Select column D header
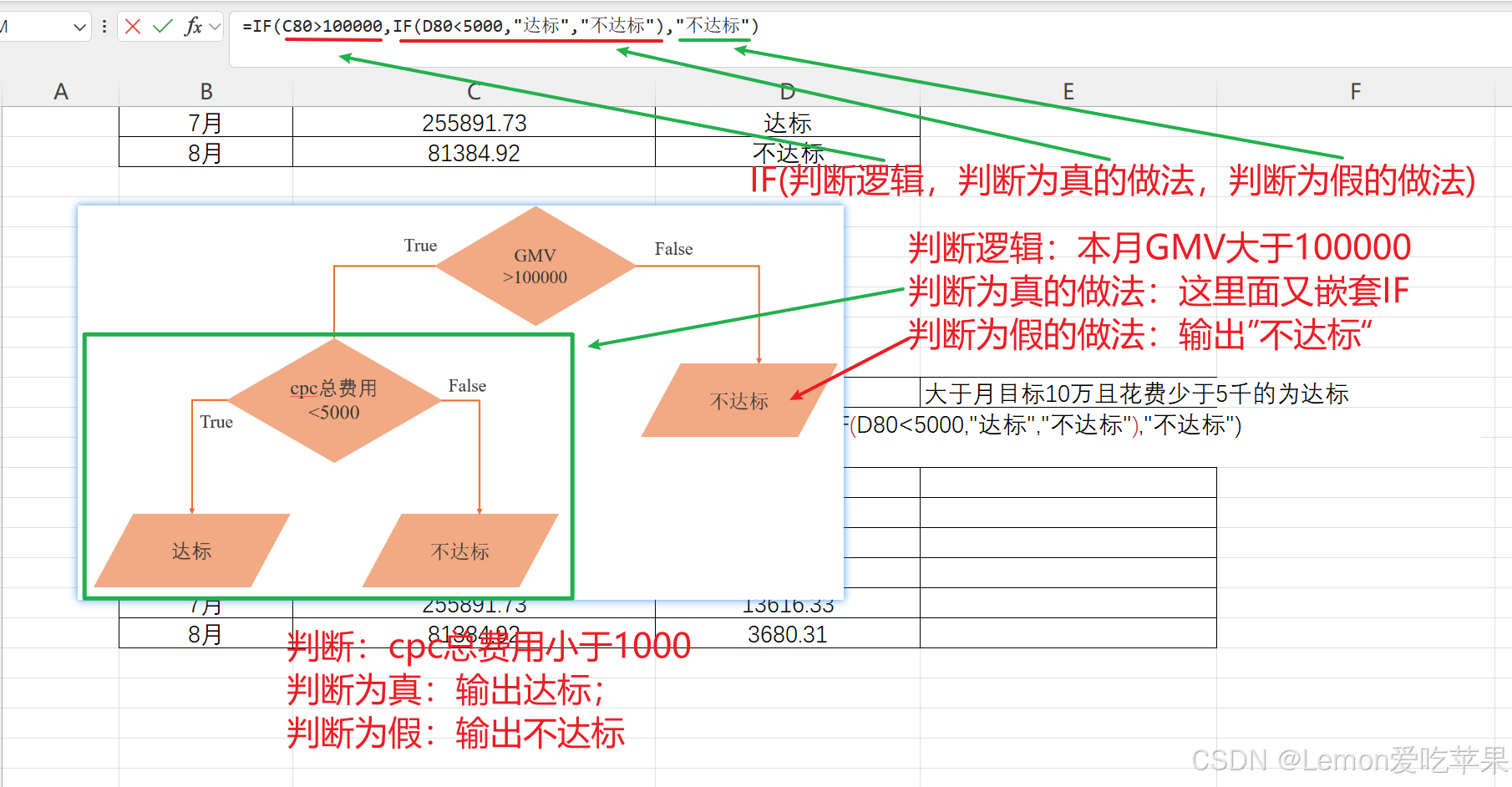This screenshot has height=787, width=1512. tap(788, 92)
